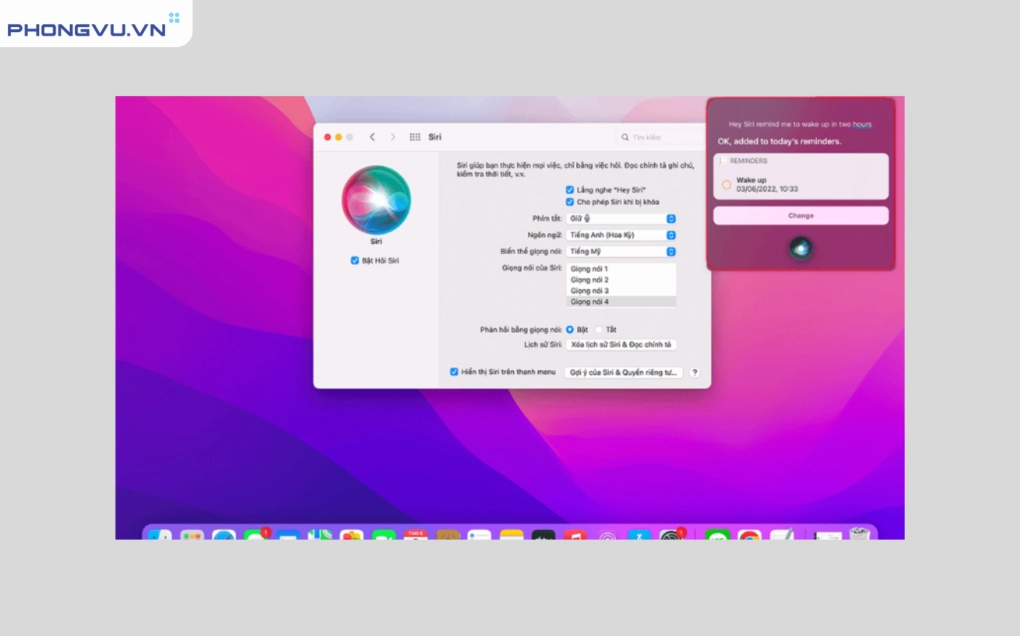Click the help question mark button
This screenshot has height=636, width=1020.
point(695,372)
